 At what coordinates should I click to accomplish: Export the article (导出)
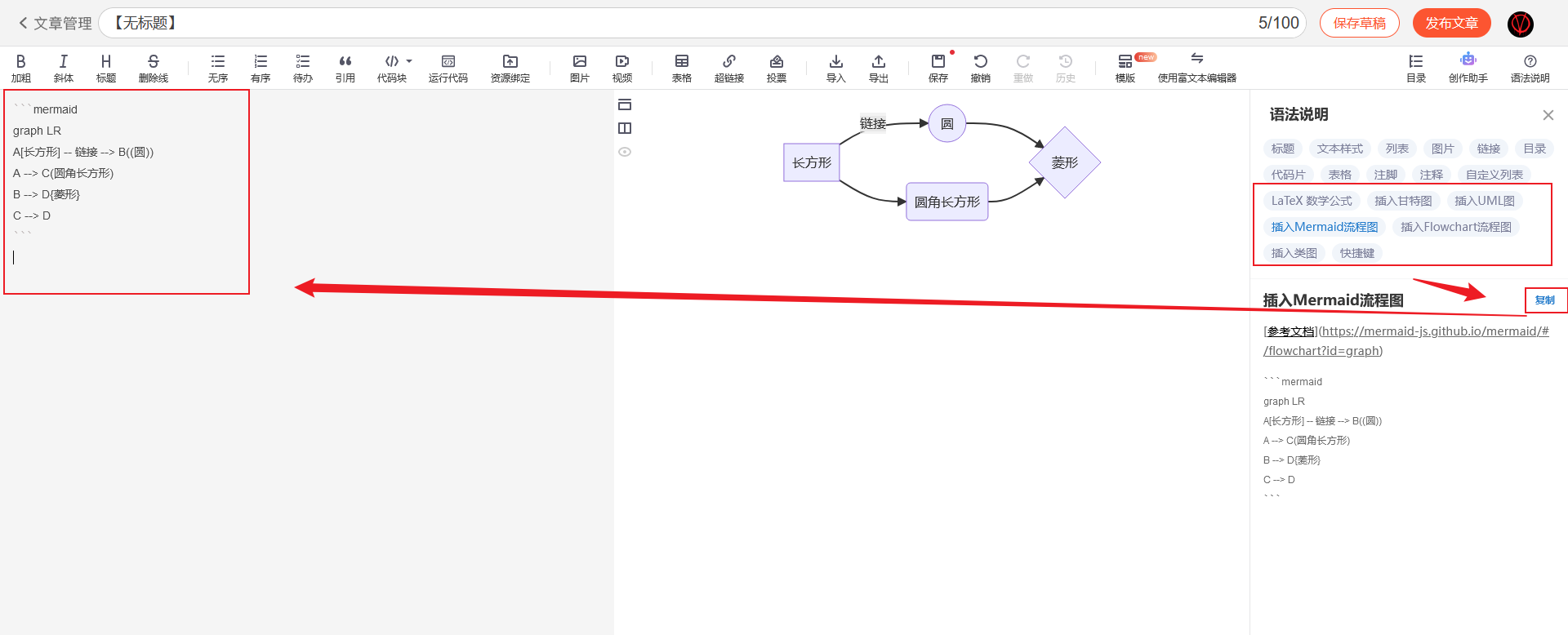tap(879, 68)
